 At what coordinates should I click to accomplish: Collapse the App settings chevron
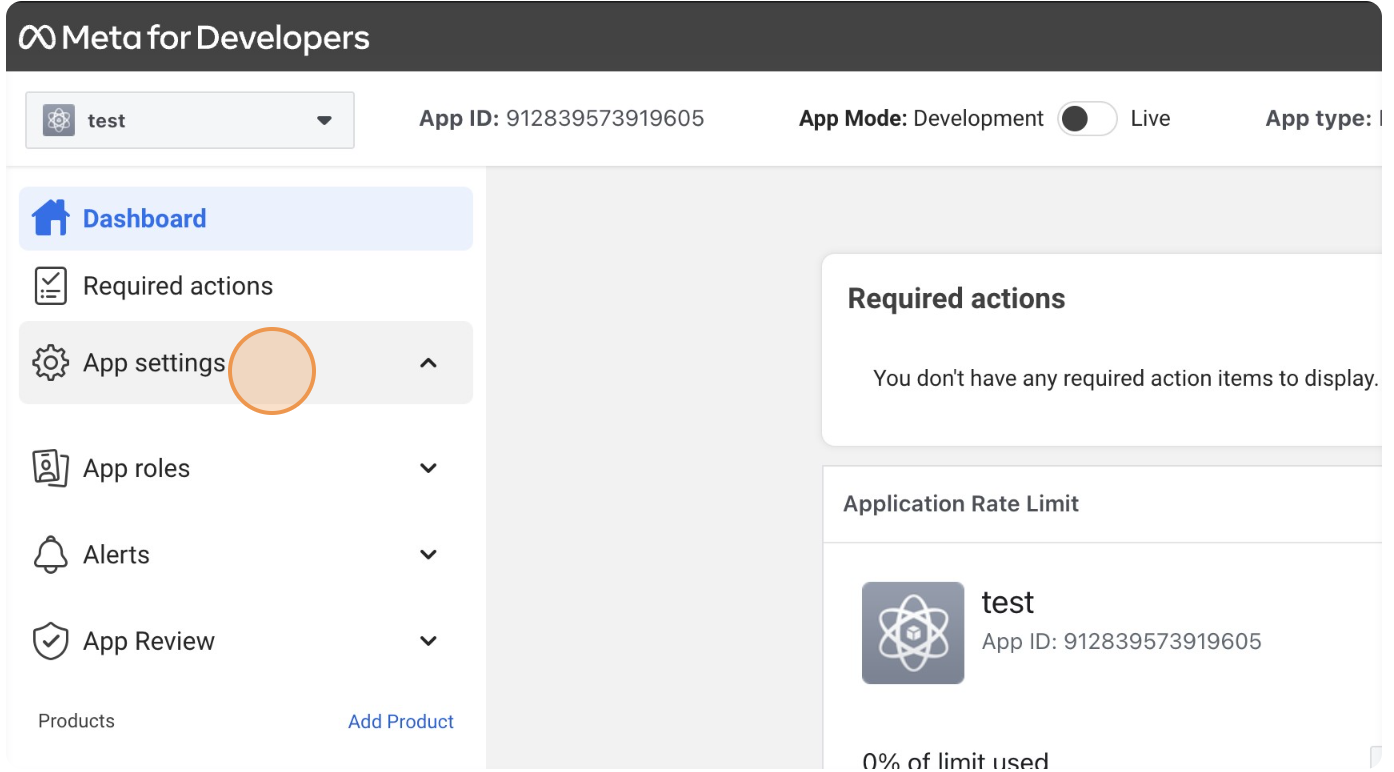428,363
